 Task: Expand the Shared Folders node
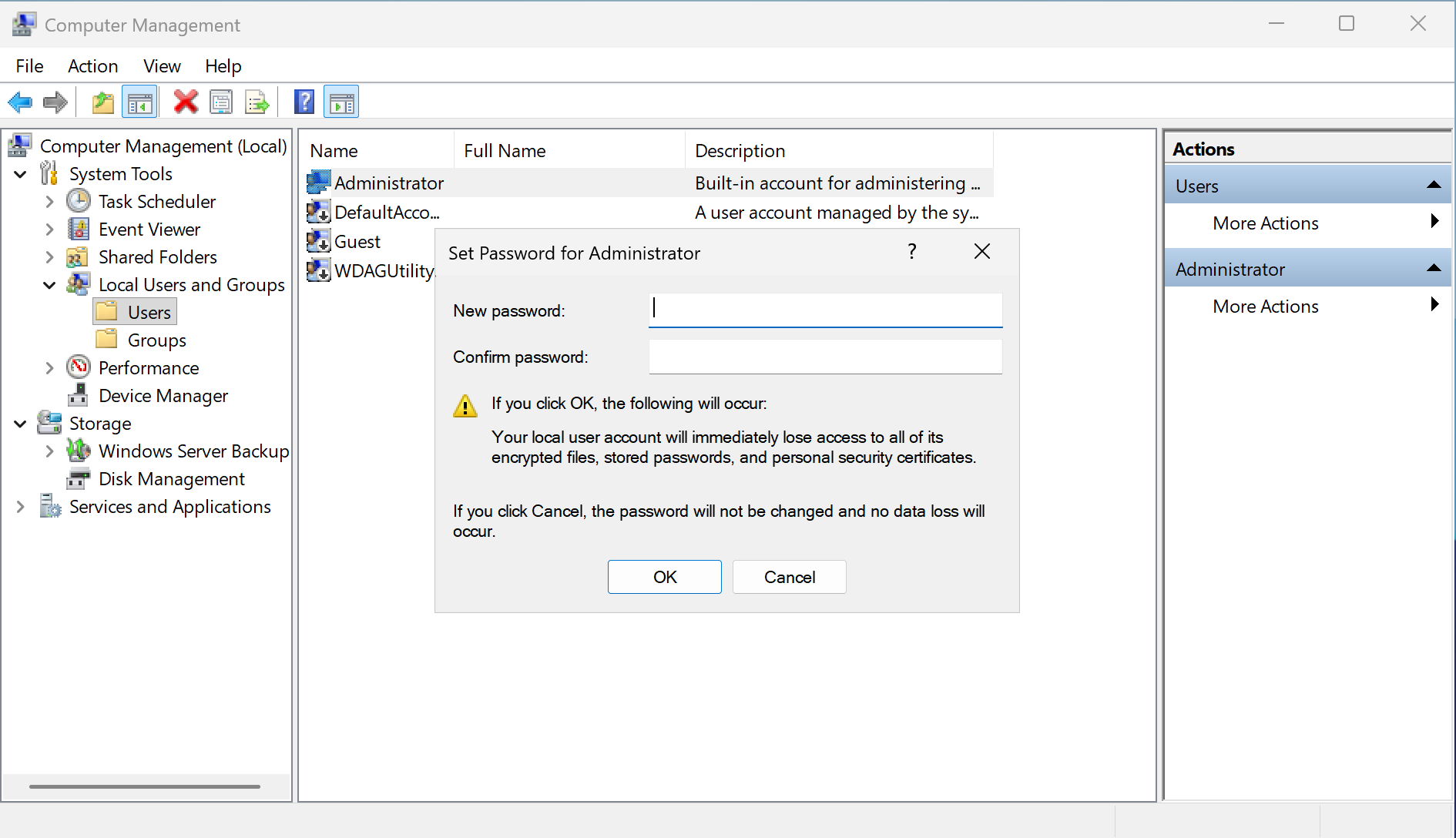pyautogui.click(x=50, y=257)
